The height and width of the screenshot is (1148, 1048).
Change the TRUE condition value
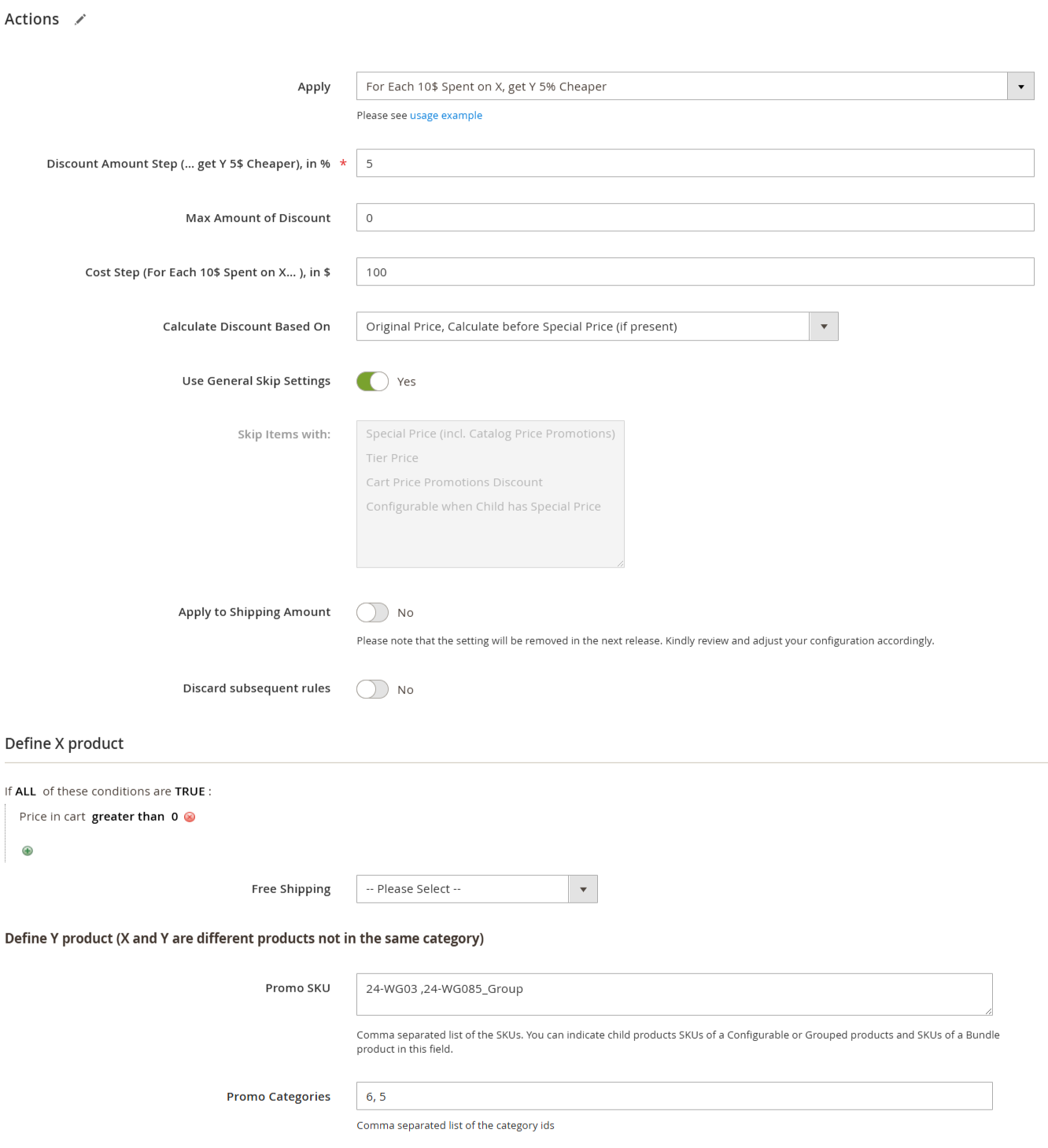190,792
